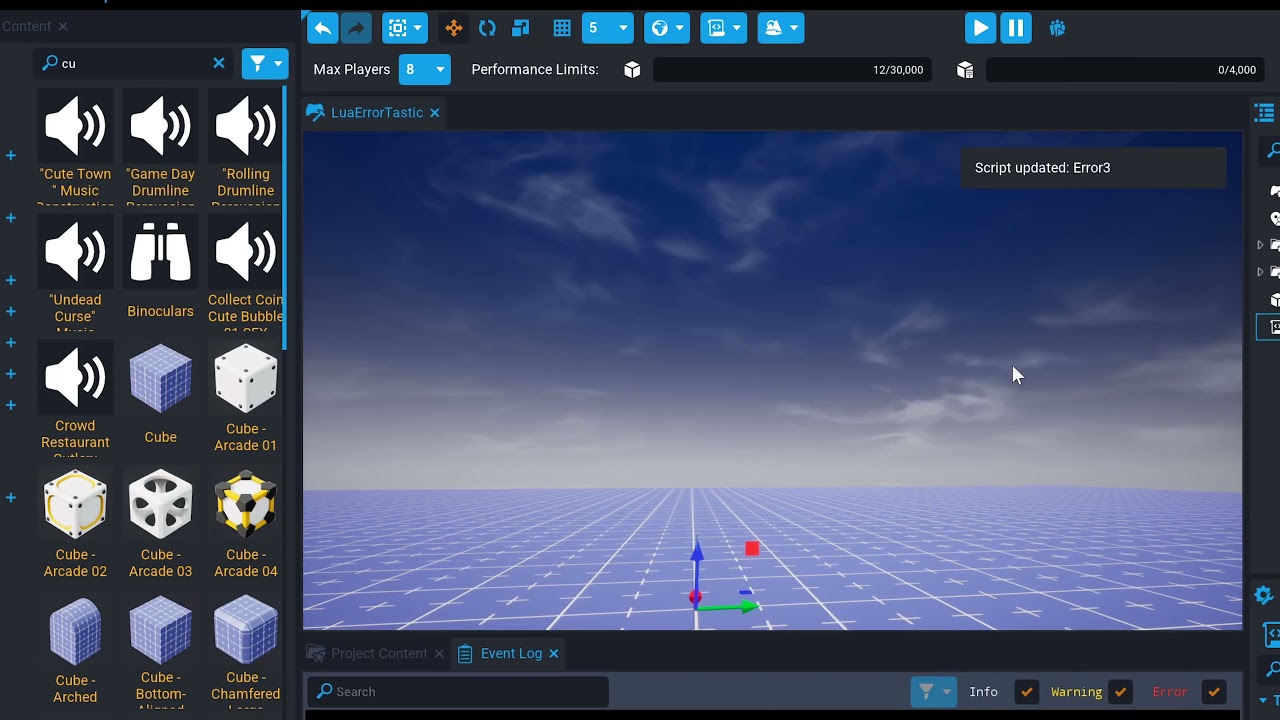Image resolution: width=1280 pixels, height=720 pixels.
Task: Select the "Game Day Drumline" audio asset
Action: pos(160,146)
